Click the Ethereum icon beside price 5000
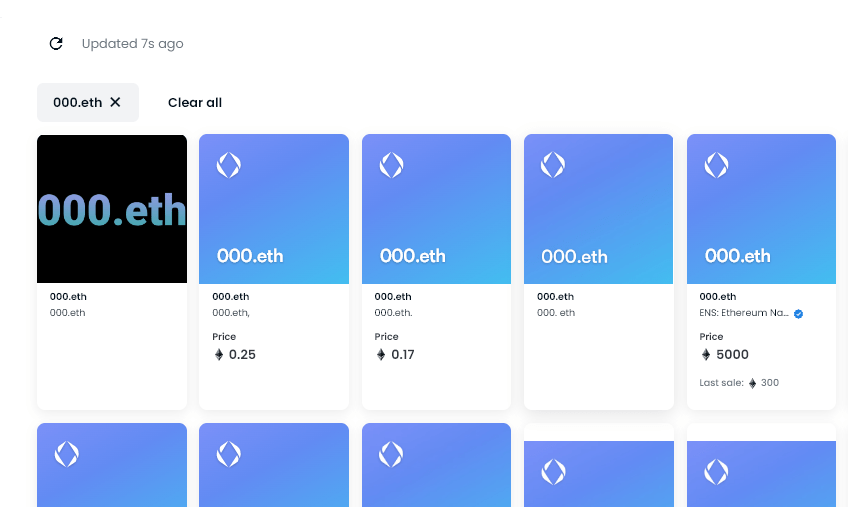 (x=706, y=355)
